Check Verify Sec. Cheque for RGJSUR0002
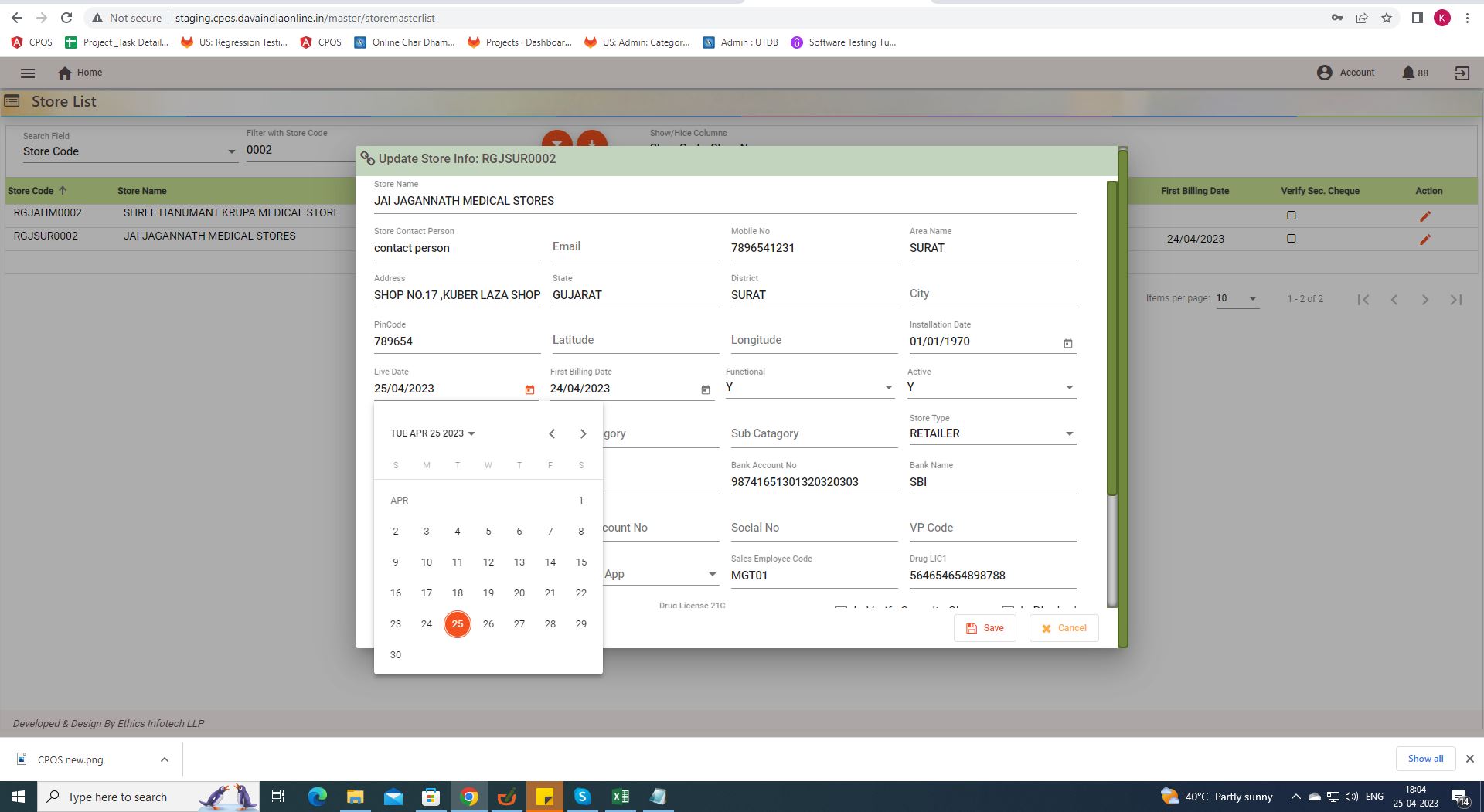 tap(1291, 239)
